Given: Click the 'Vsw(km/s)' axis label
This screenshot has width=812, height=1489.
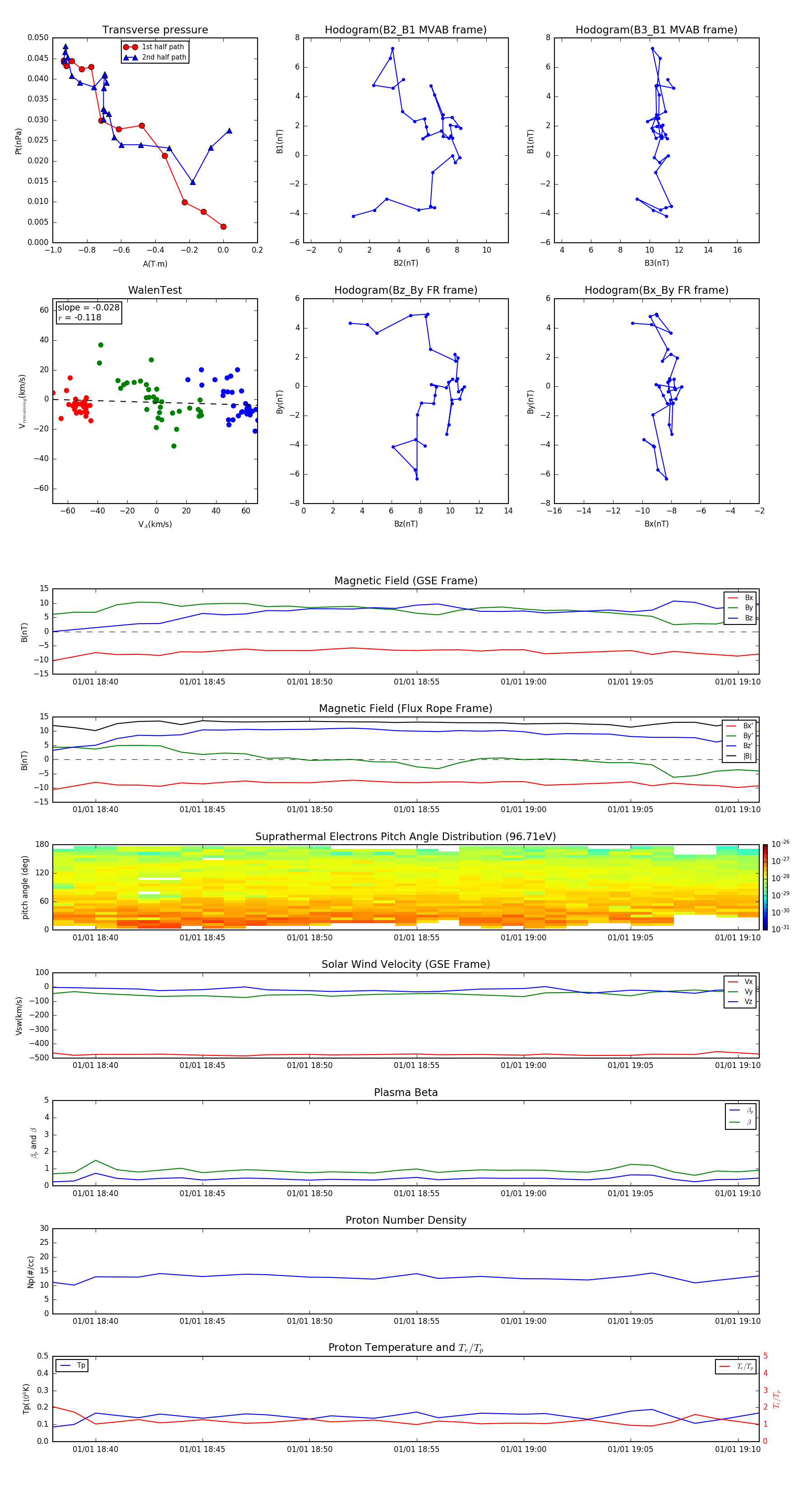Looking at the screenshot, I should [x=19, y=1016].
